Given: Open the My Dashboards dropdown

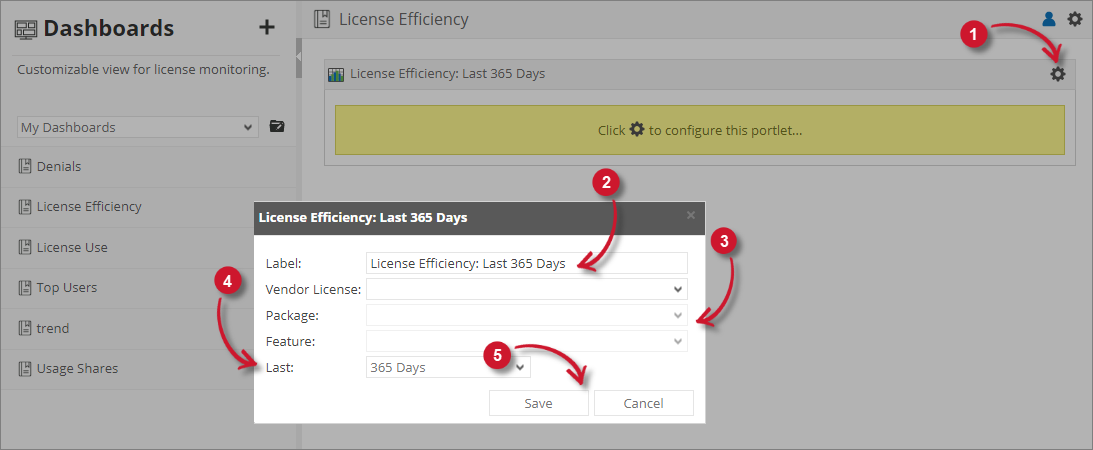Looking at the screenshot, I should 136,127.
